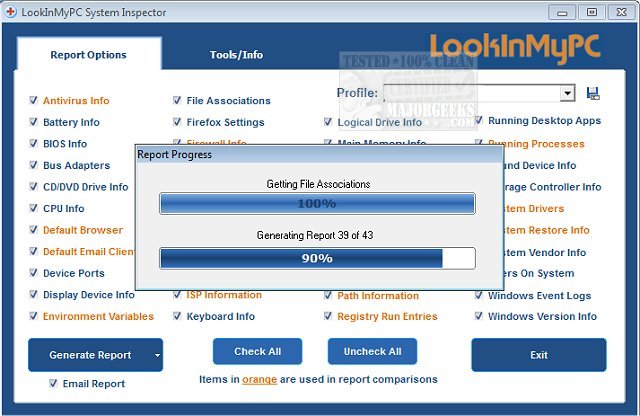Click the 'Getting File Associations' status text
The width and height of the screenshot is (640, 416).
coord(318,184)
